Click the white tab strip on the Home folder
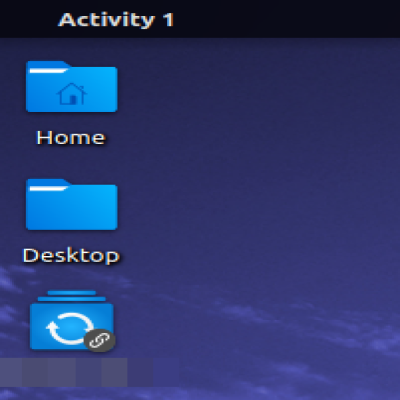 pos(48,70)
